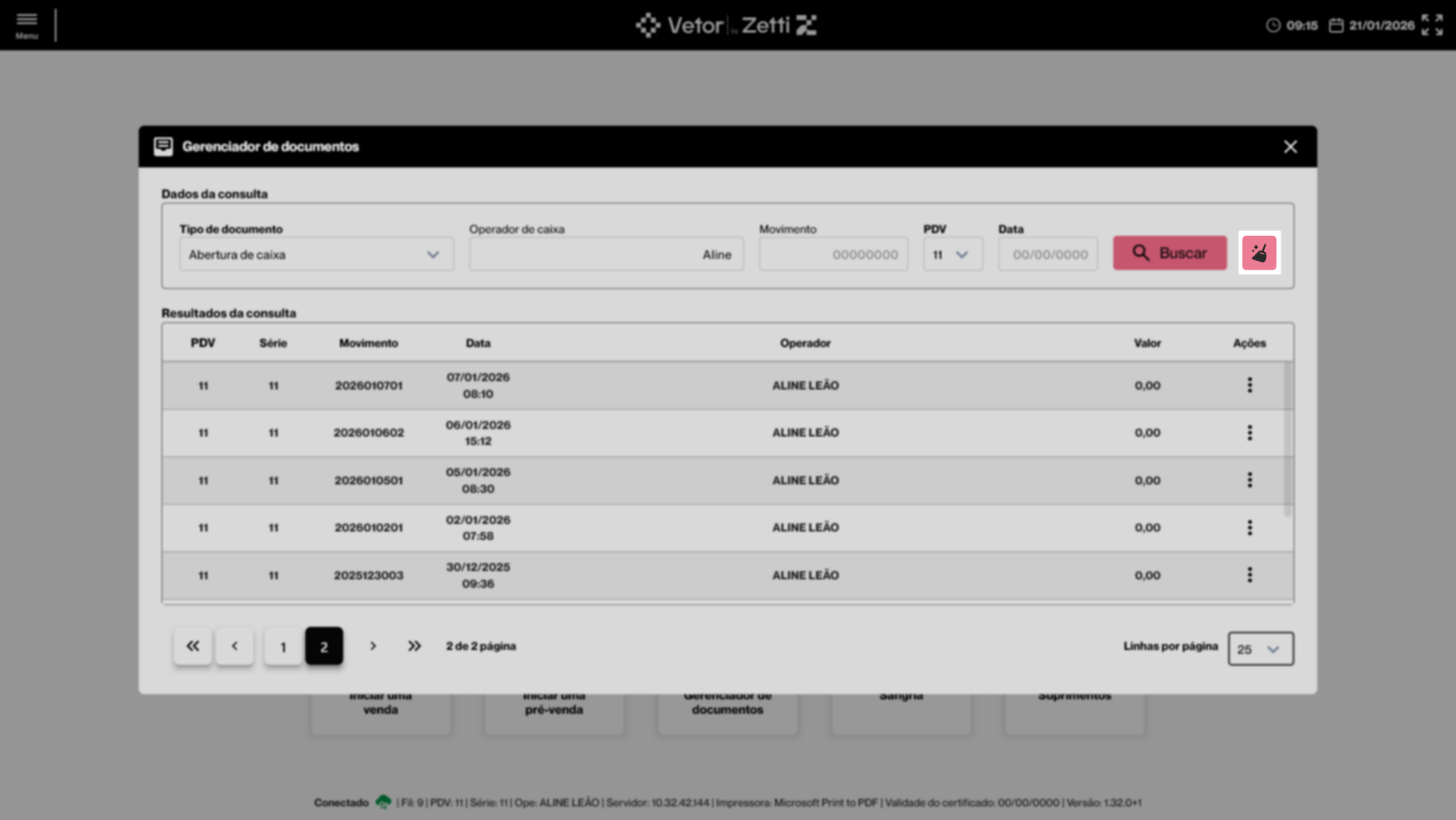Go to next page arrow
The width and height of the screenshot is (1456, 820).
pos(373,646)
